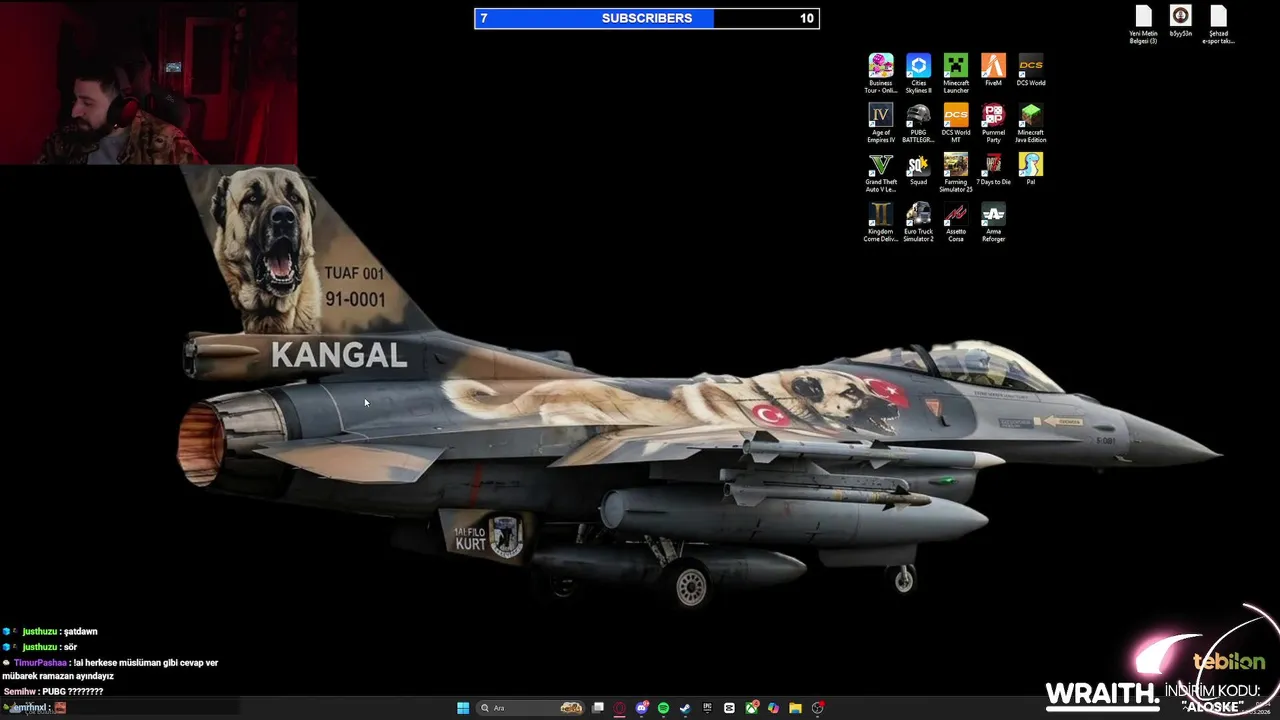Open the Xbox app on taskbar
Viewport: 1280px width, 720px height.
751,708
